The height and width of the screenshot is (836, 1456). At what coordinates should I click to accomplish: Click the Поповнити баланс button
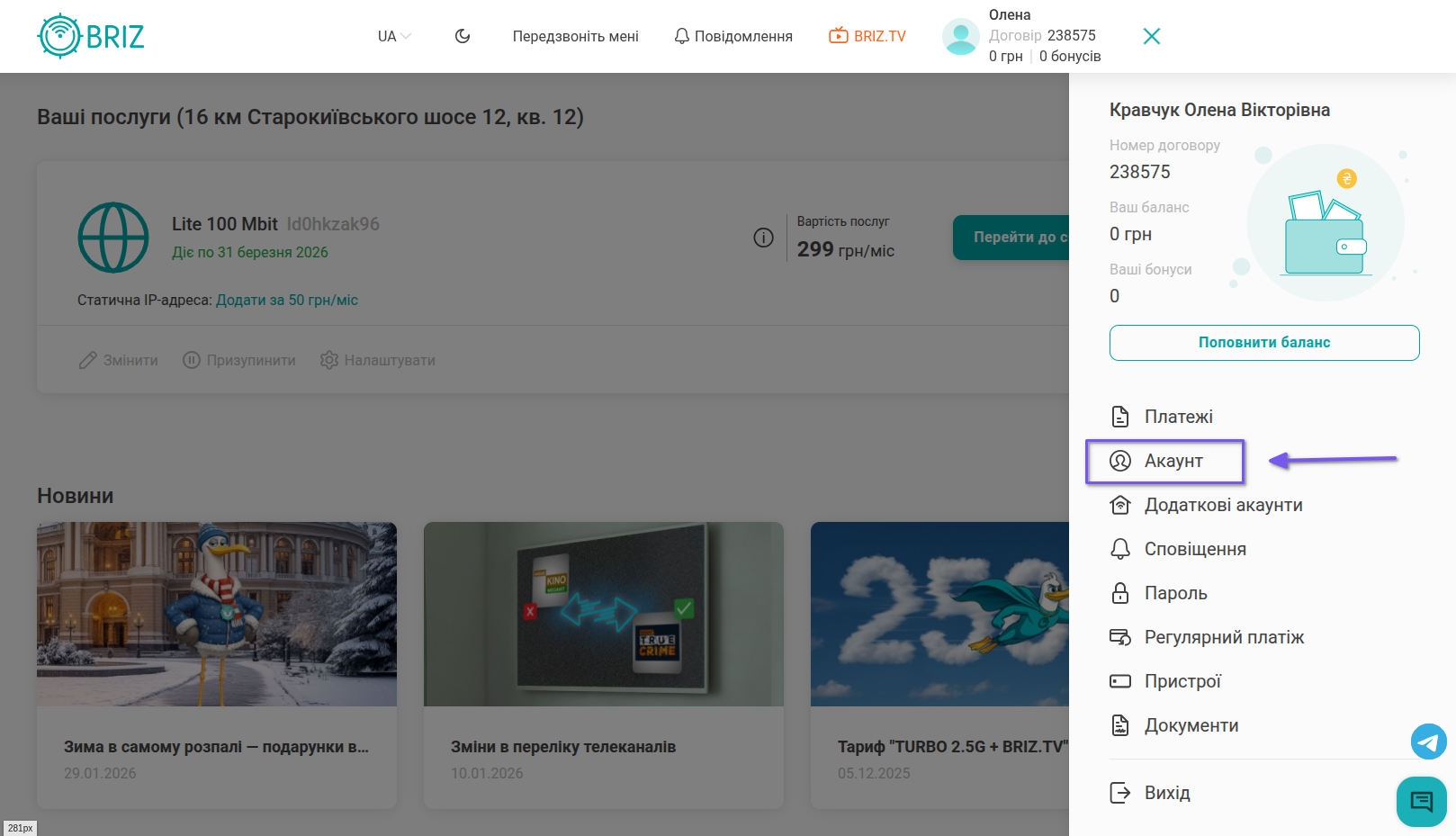click(1263, 343)
